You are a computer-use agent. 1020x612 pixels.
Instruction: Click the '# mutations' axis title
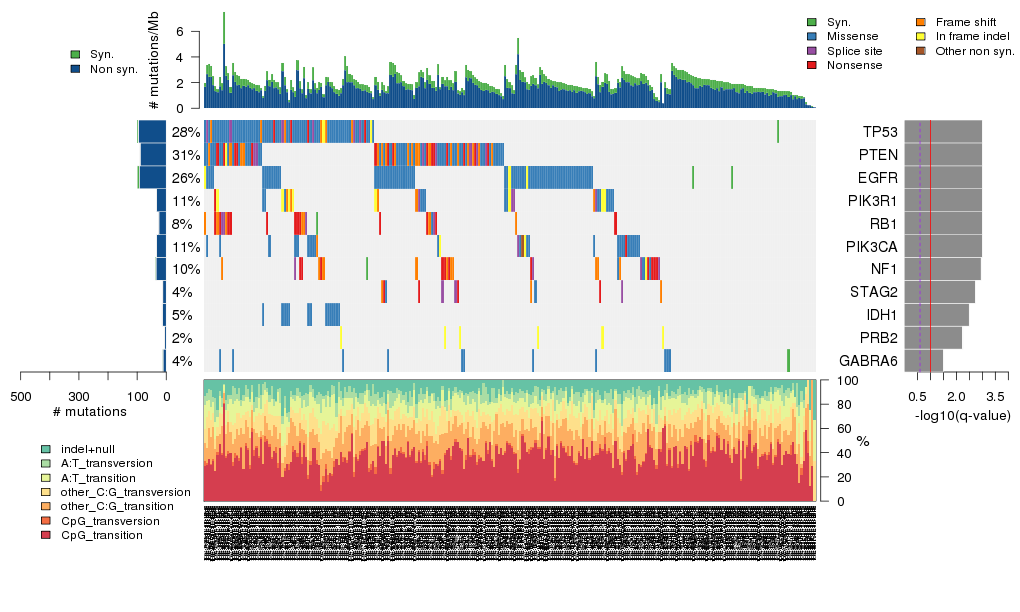tap(90, 411)
